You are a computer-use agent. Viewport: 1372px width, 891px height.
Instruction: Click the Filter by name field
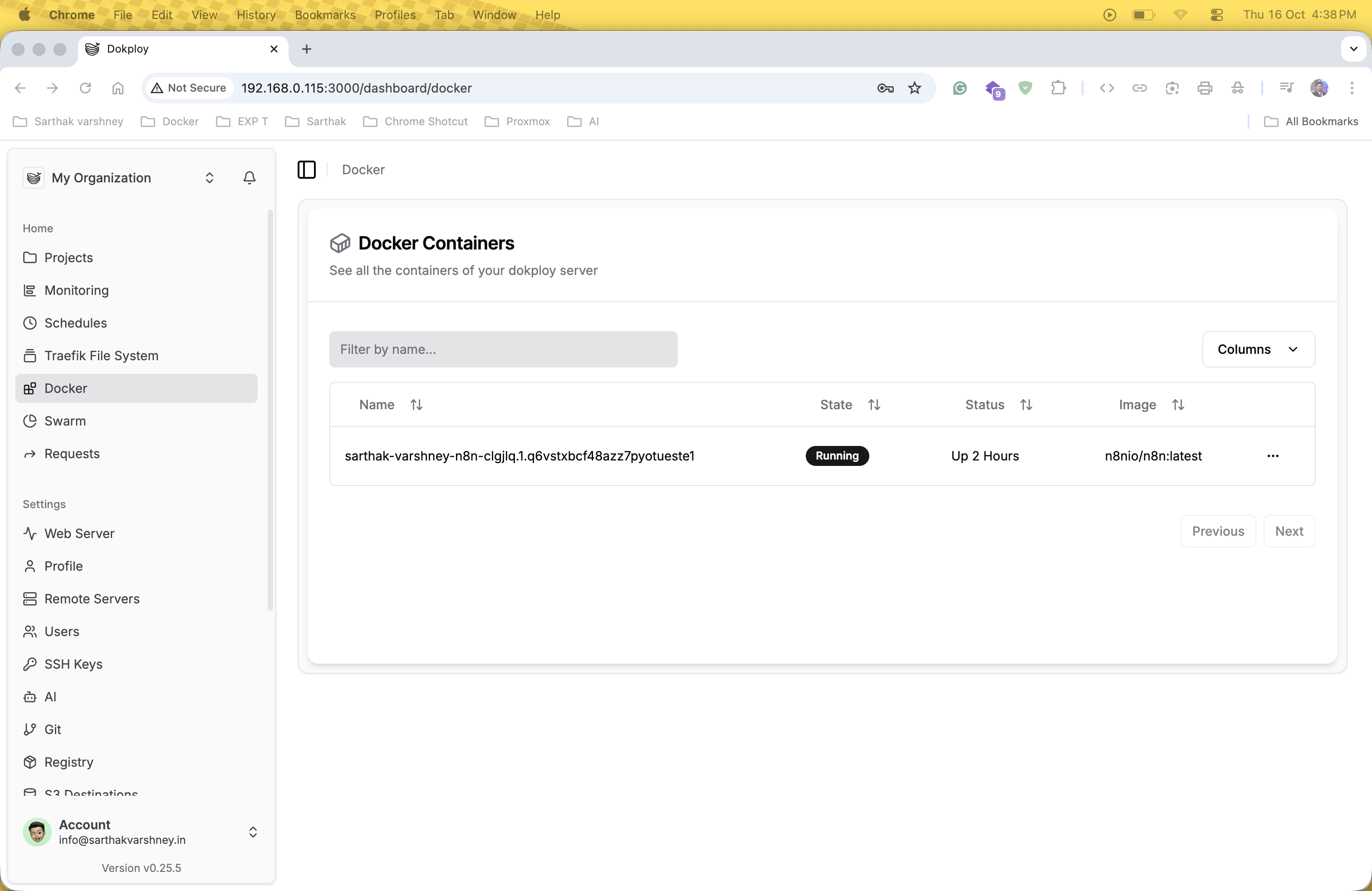pyautogui.click(x=503, y=349)
